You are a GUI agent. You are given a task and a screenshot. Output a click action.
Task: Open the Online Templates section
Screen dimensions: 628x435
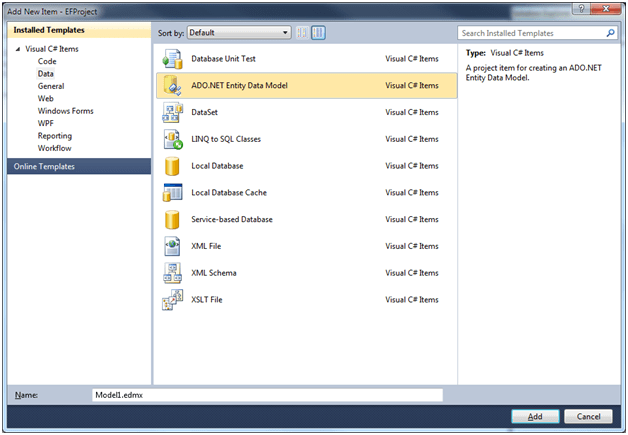pos(79,166)
